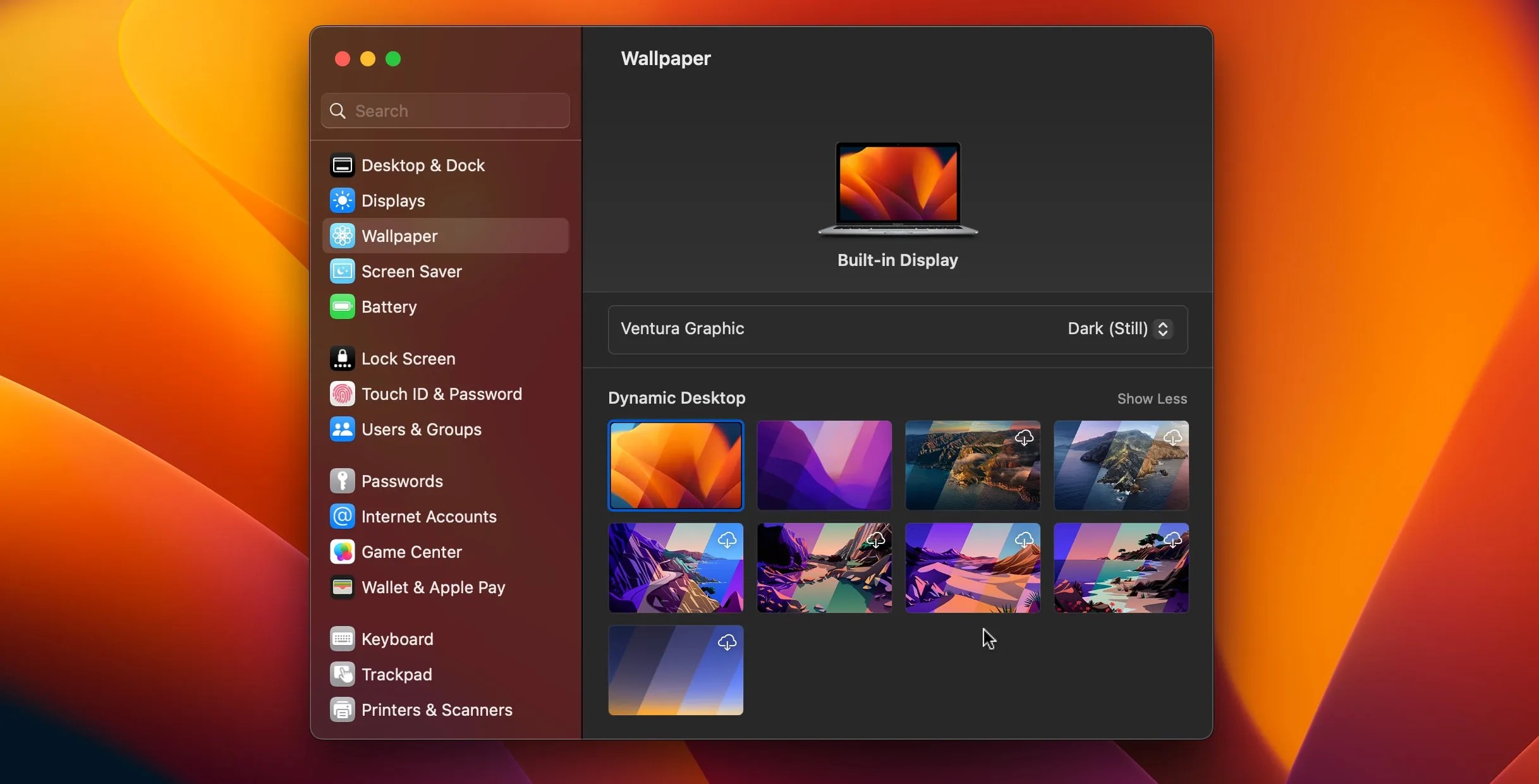Screen dimensions: 1539x784
Task: Download the beach shoreline wallpaper cloud icon
Action: tap(1172, 540)
